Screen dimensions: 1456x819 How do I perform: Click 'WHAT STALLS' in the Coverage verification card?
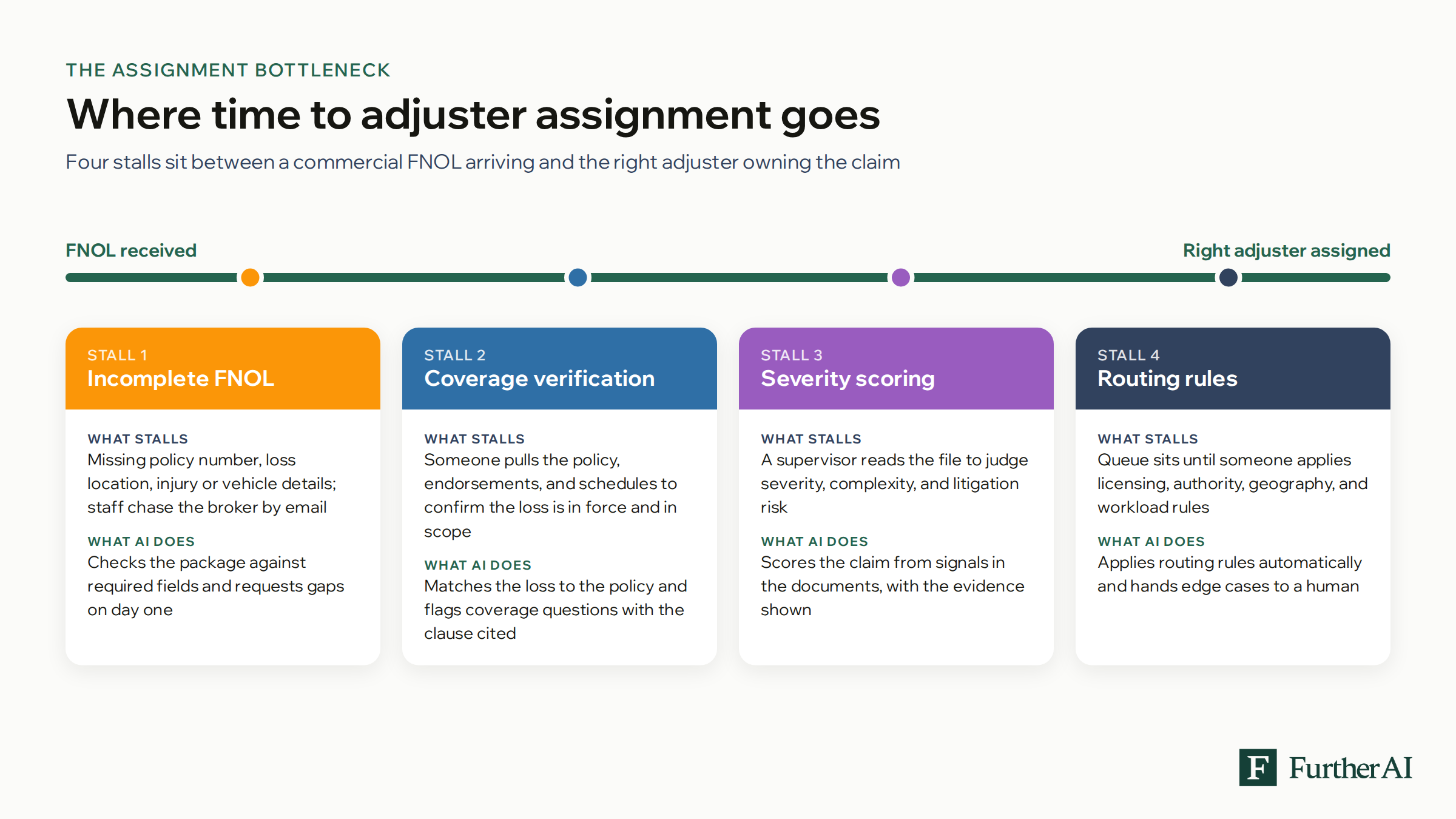474,439
